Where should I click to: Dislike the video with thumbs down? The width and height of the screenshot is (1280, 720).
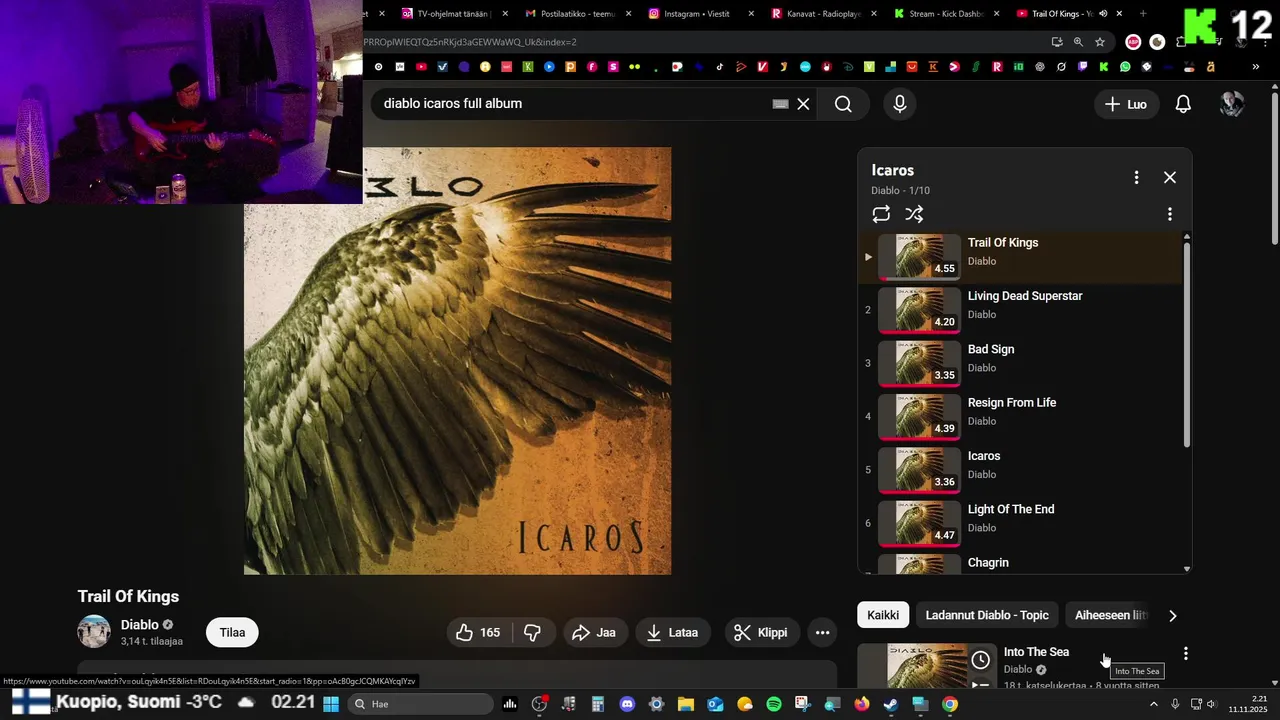(x=533, y=632)
